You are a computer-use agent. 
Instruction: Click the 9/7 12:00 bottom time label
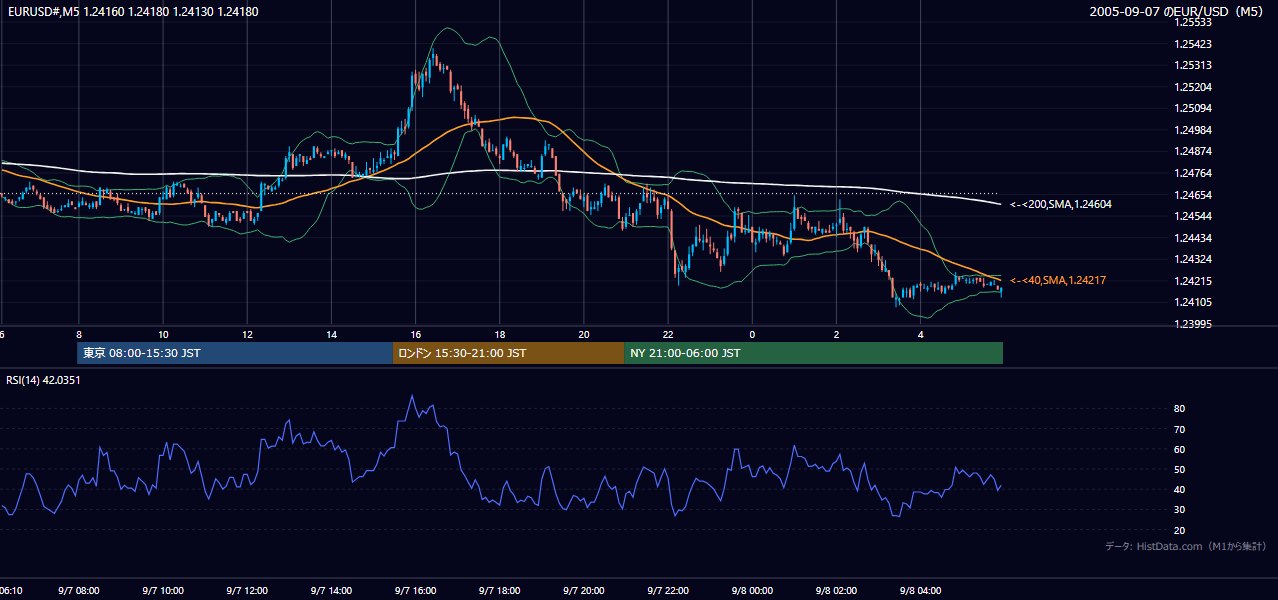[x=247, y=591]
